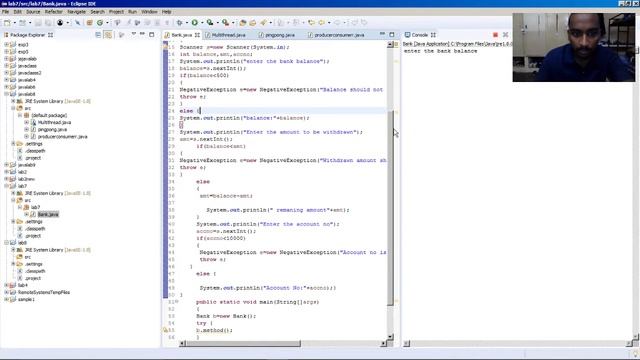The width and height of the screenshot is (640, 360).
Task: Open the Help menu
Action: click(167, 12)
